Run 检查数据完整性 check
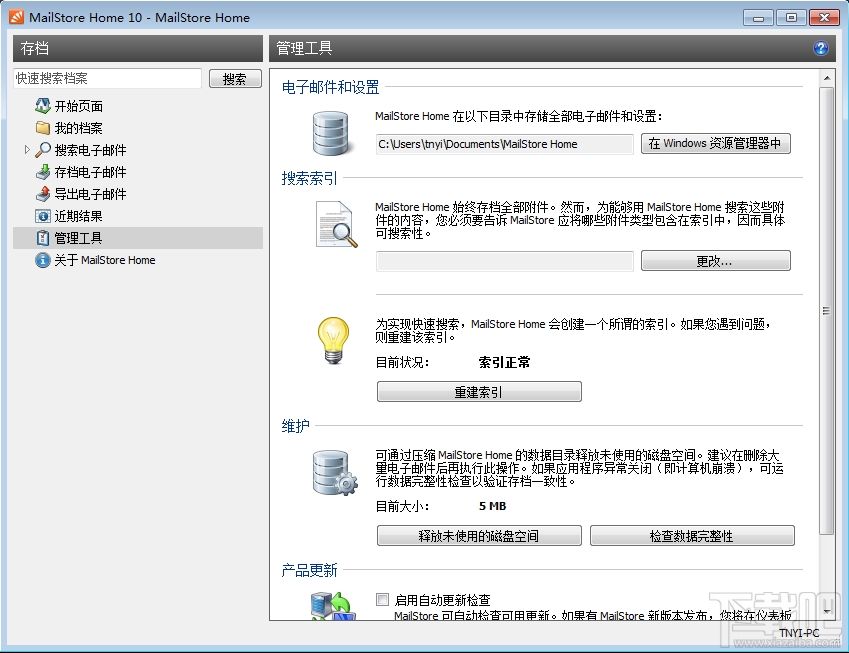The width and height of the screenshot is (849, 653). coord(692,536)
